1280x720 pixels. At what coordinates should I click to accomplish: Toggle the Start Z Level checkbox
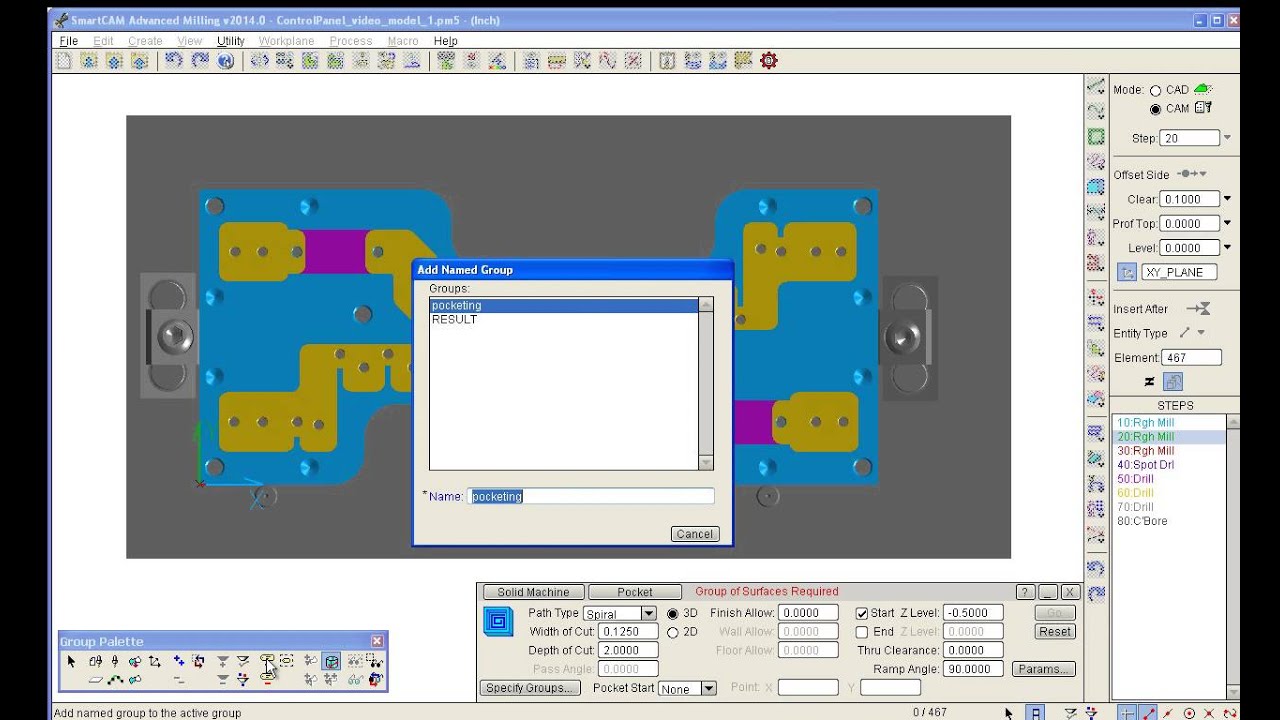[x=862, y=613]
